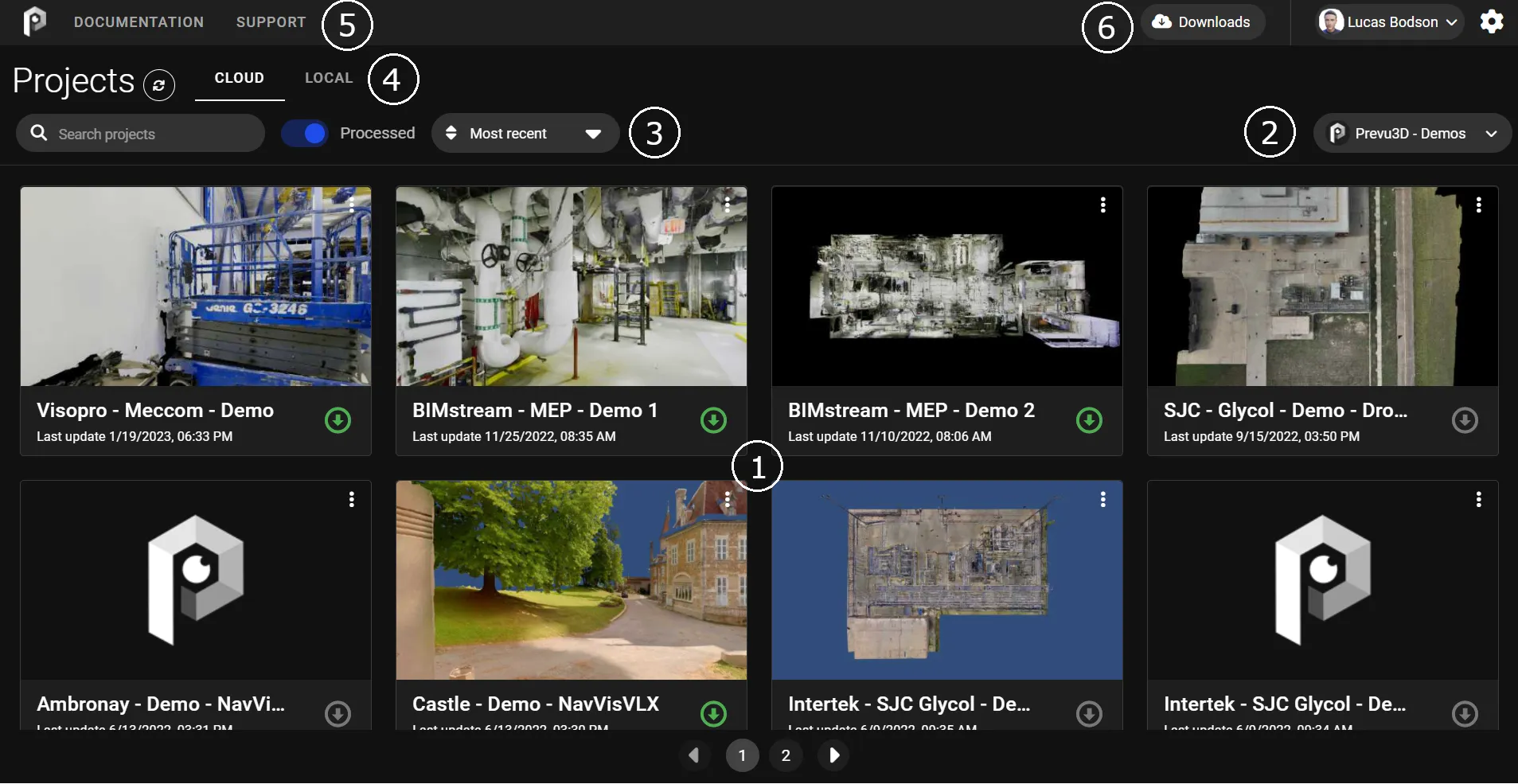This screenshot has width=1518, height=784.
Task: Open Ambronay - Demo placeholder thumbnail
Action: 196,580
